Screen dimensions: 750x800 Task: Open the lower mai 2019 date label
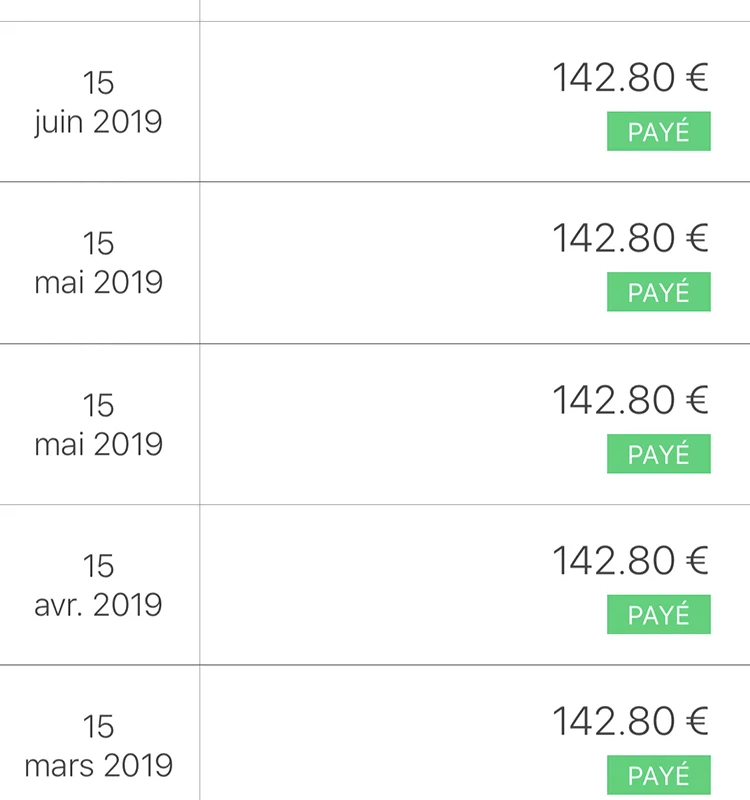98,444
